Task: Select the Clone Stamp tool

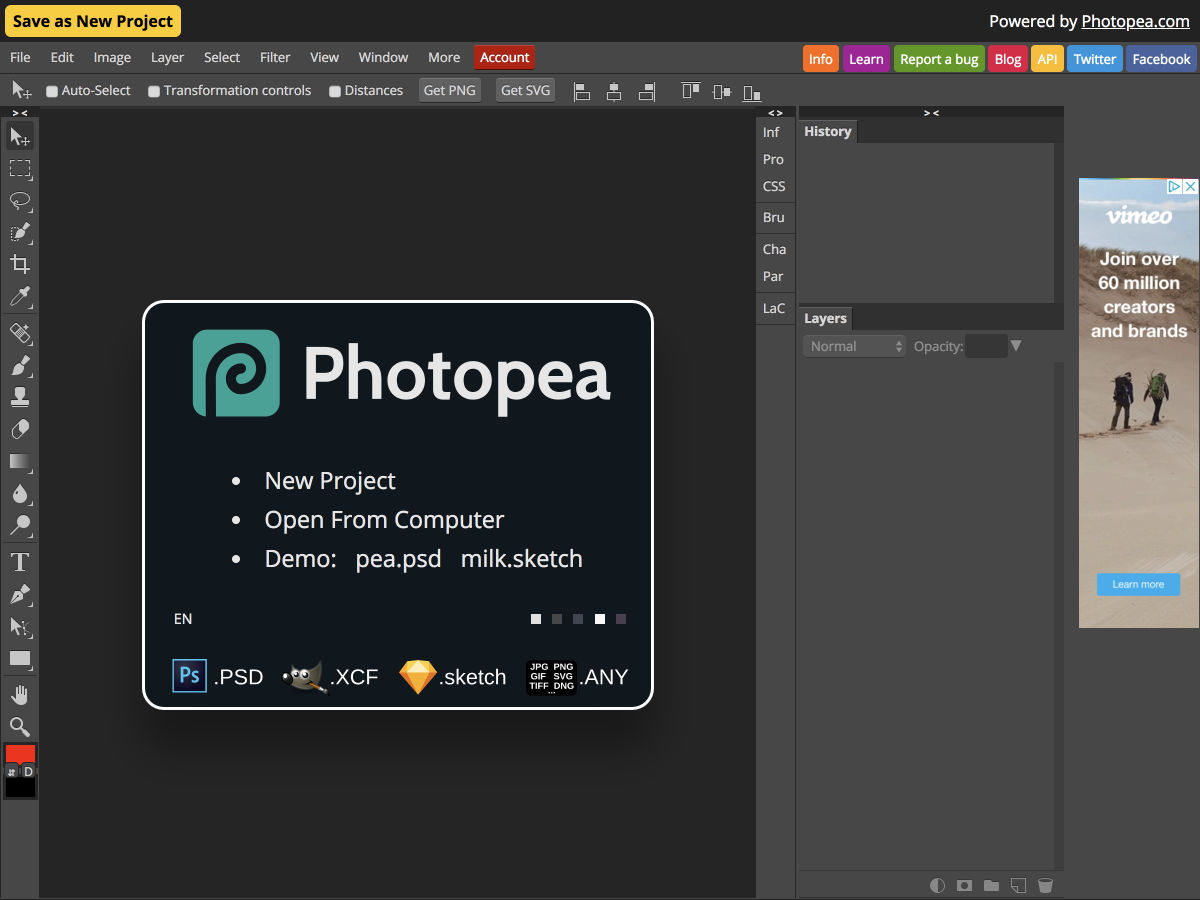Action: (x=20, y=397)
